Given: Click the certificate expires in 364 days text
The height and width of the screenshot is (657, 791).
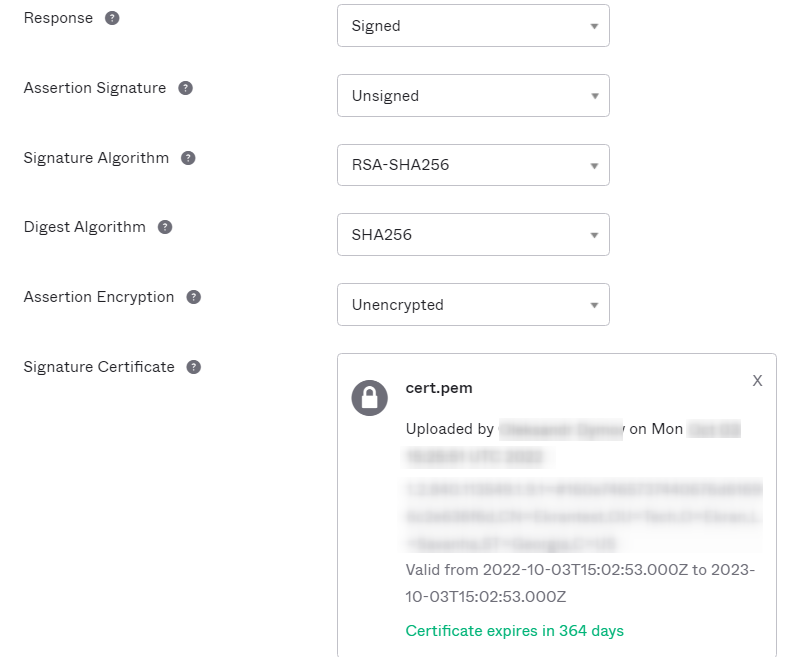Looking at the screenshot, I should (514, 631).
